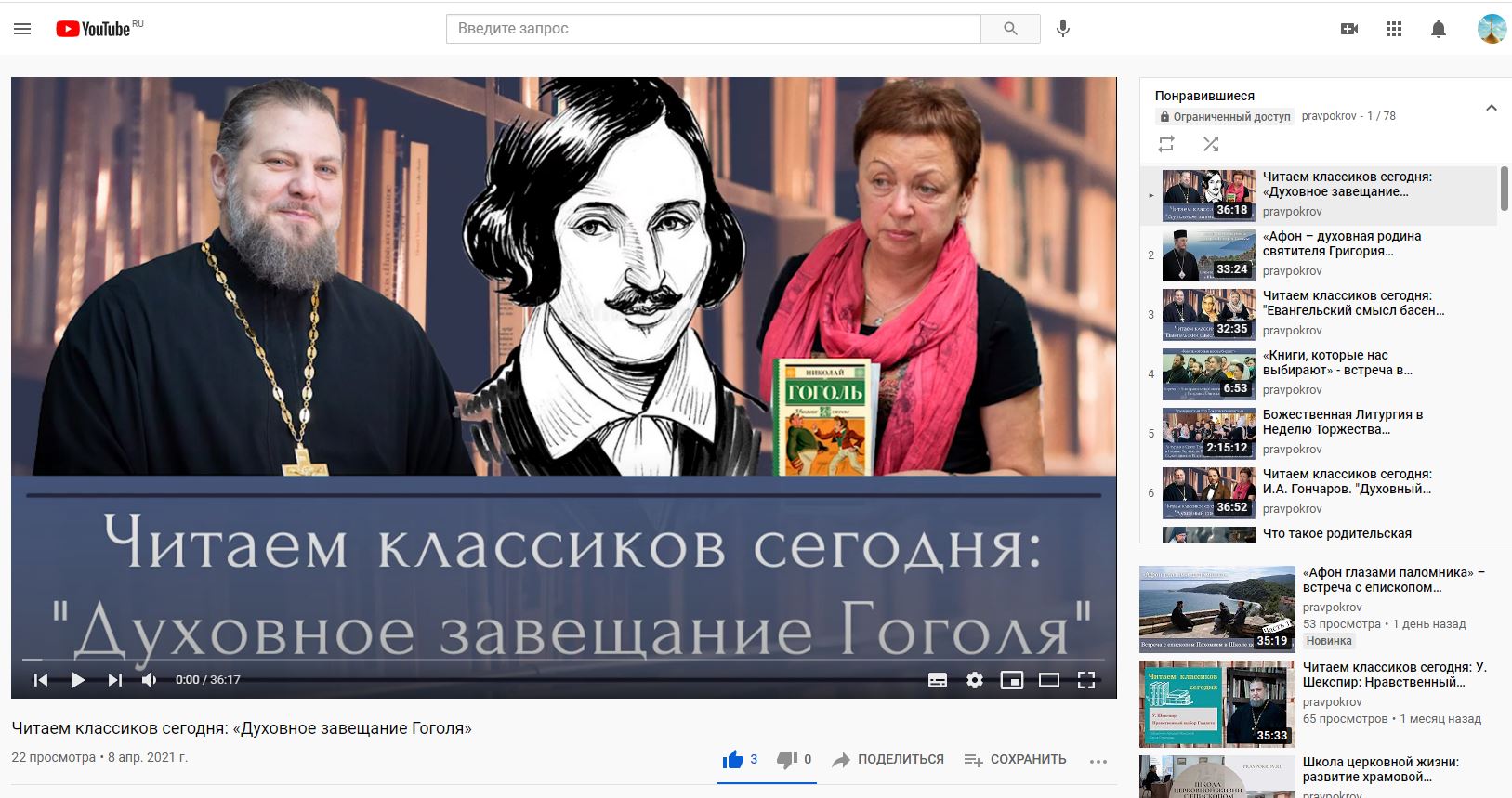Image resolution: width=1512 pixels, height=798 pixels.
Task: Skip to next video in player
Action: click(x=115, y=680)
